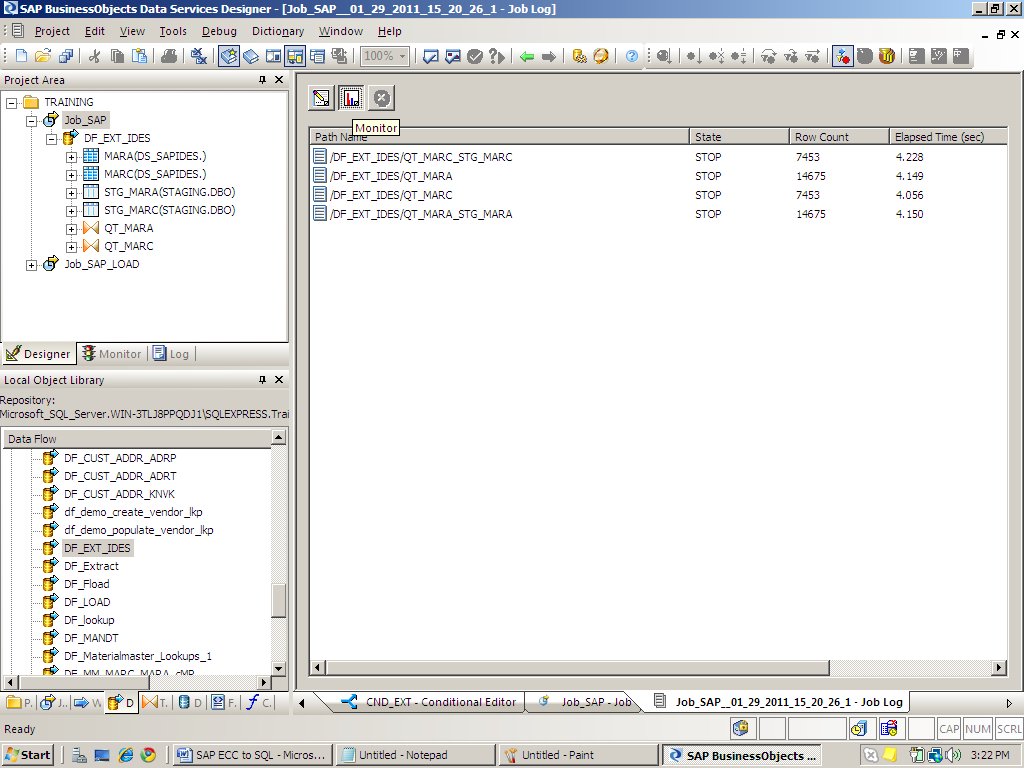Open the Project menu
Screen dimensions: 1024x768
tap(52, 31)
